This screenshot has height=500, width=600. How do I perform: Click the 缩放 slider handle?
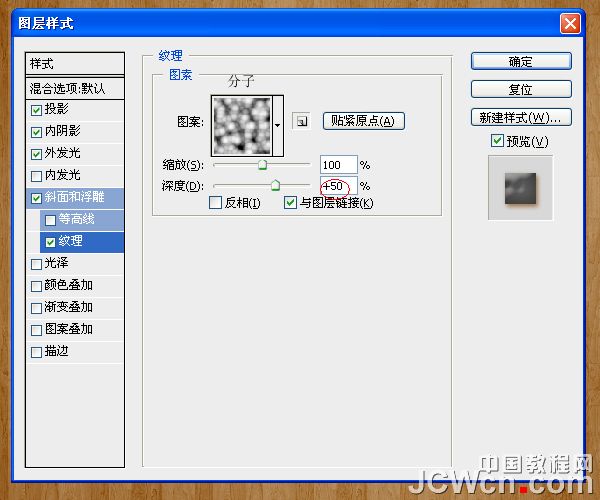pos(263,165)
